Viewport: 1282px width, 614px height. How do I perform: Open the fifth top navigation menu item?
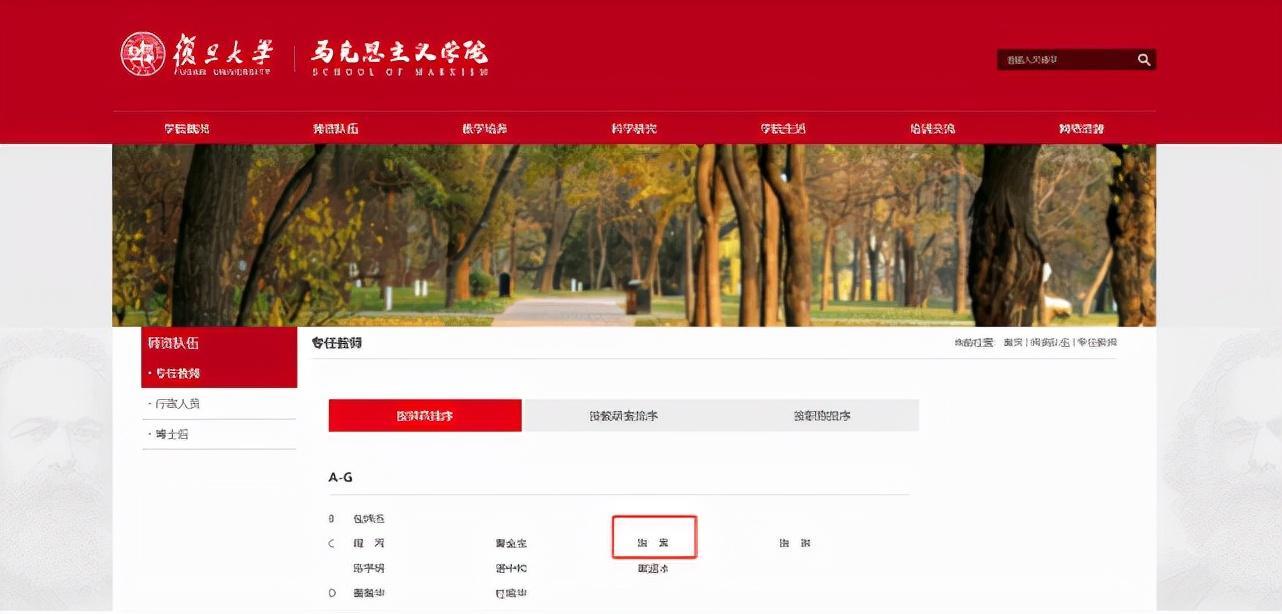click(x=783, y=129)
